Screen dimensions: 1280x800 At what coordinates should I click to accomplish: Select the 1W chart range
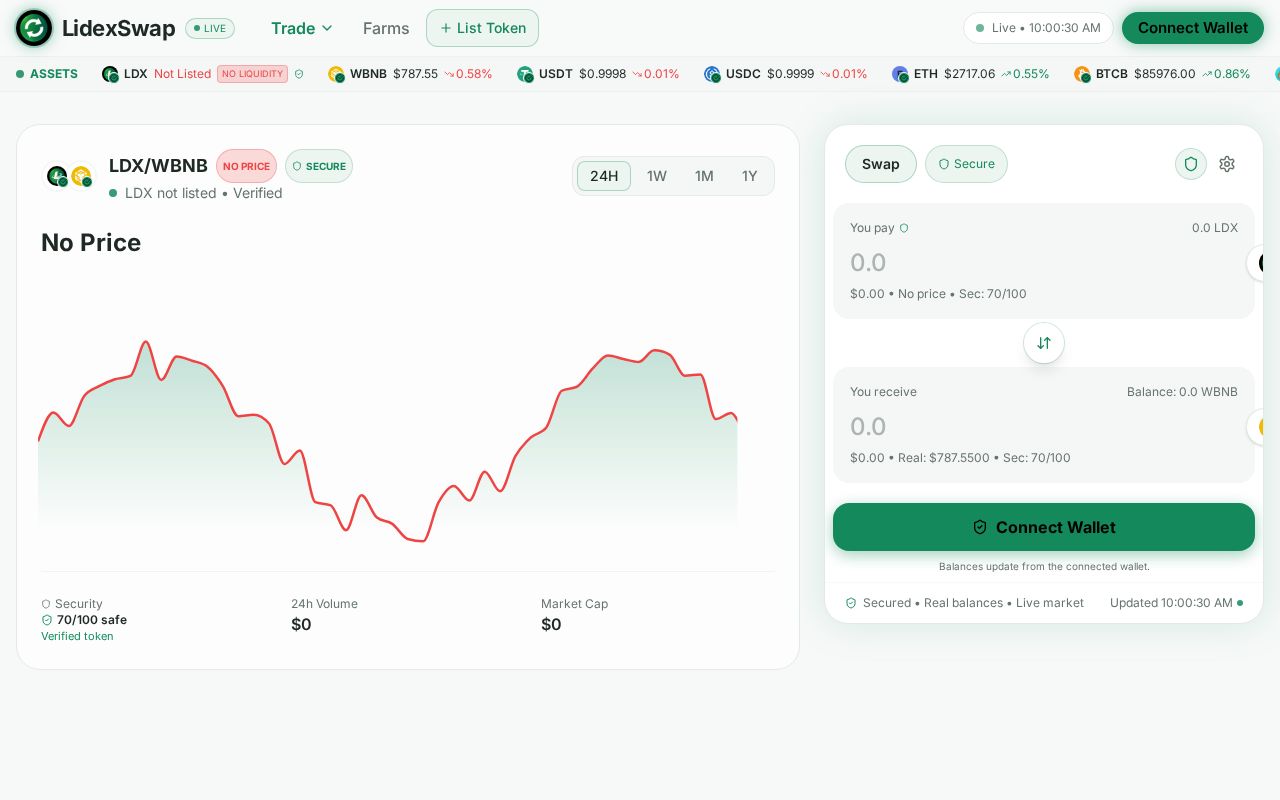[657, 176]
